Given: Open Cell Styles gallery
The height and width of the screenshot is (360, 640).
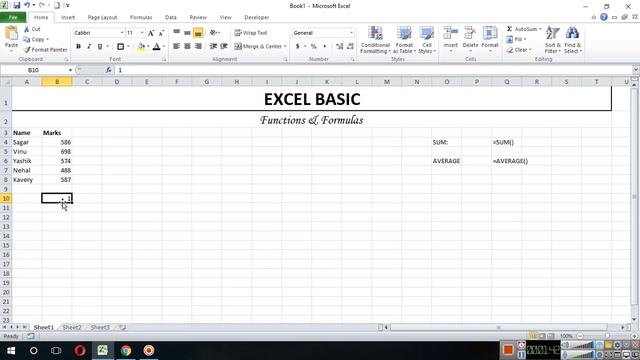Looking at the screenshot, I should [427, 40].
